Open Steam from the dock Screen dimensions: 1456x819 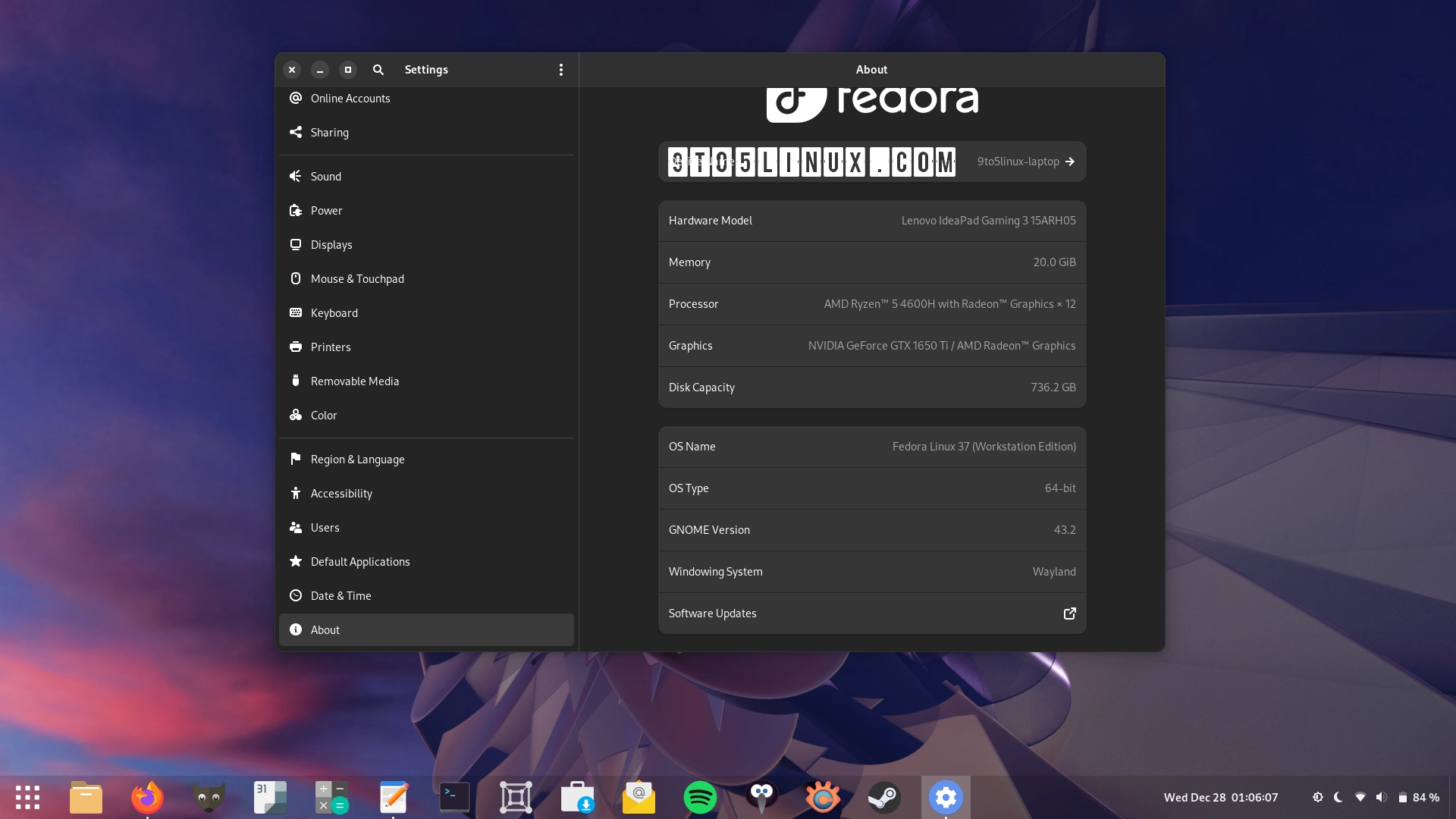[x=884, y=797]
